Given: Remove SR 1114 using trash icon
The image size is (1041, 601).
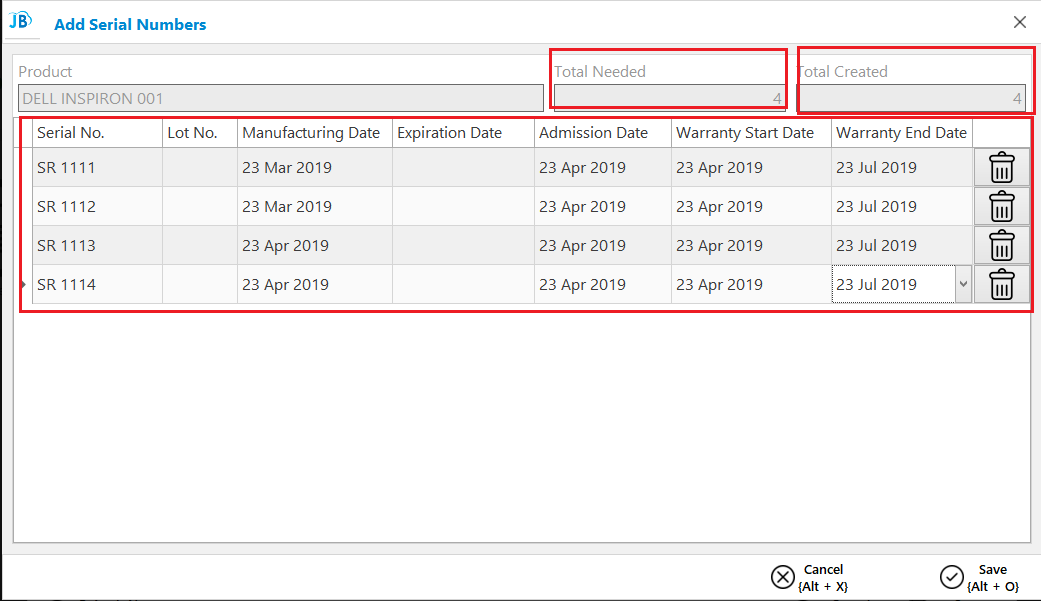Looking at the screenshot, I should [x=1001, y=285].
